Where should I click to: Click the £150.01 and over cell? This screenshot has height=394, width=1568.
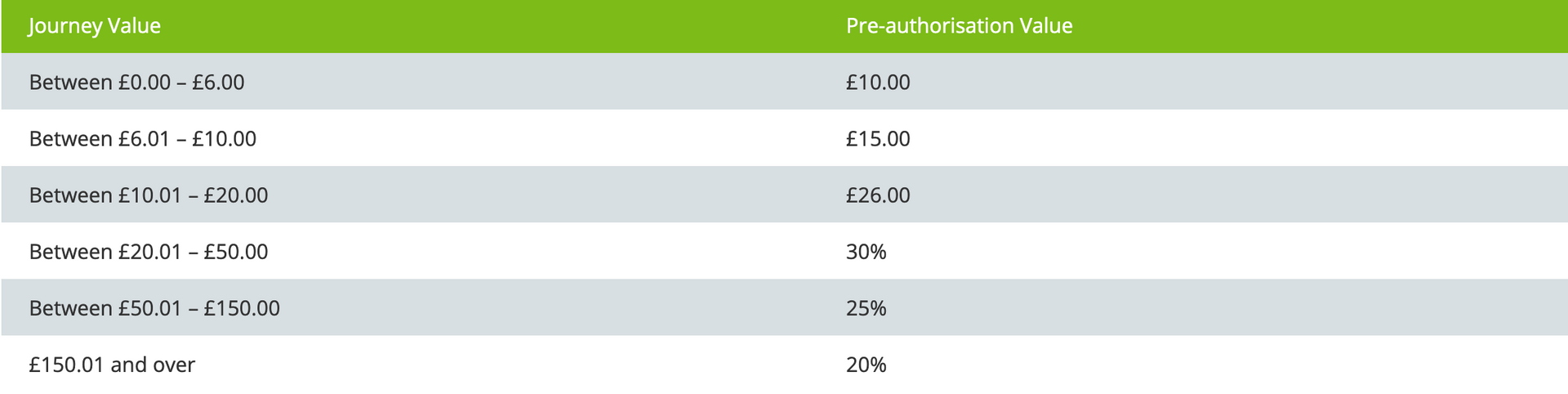coord(112,364)
